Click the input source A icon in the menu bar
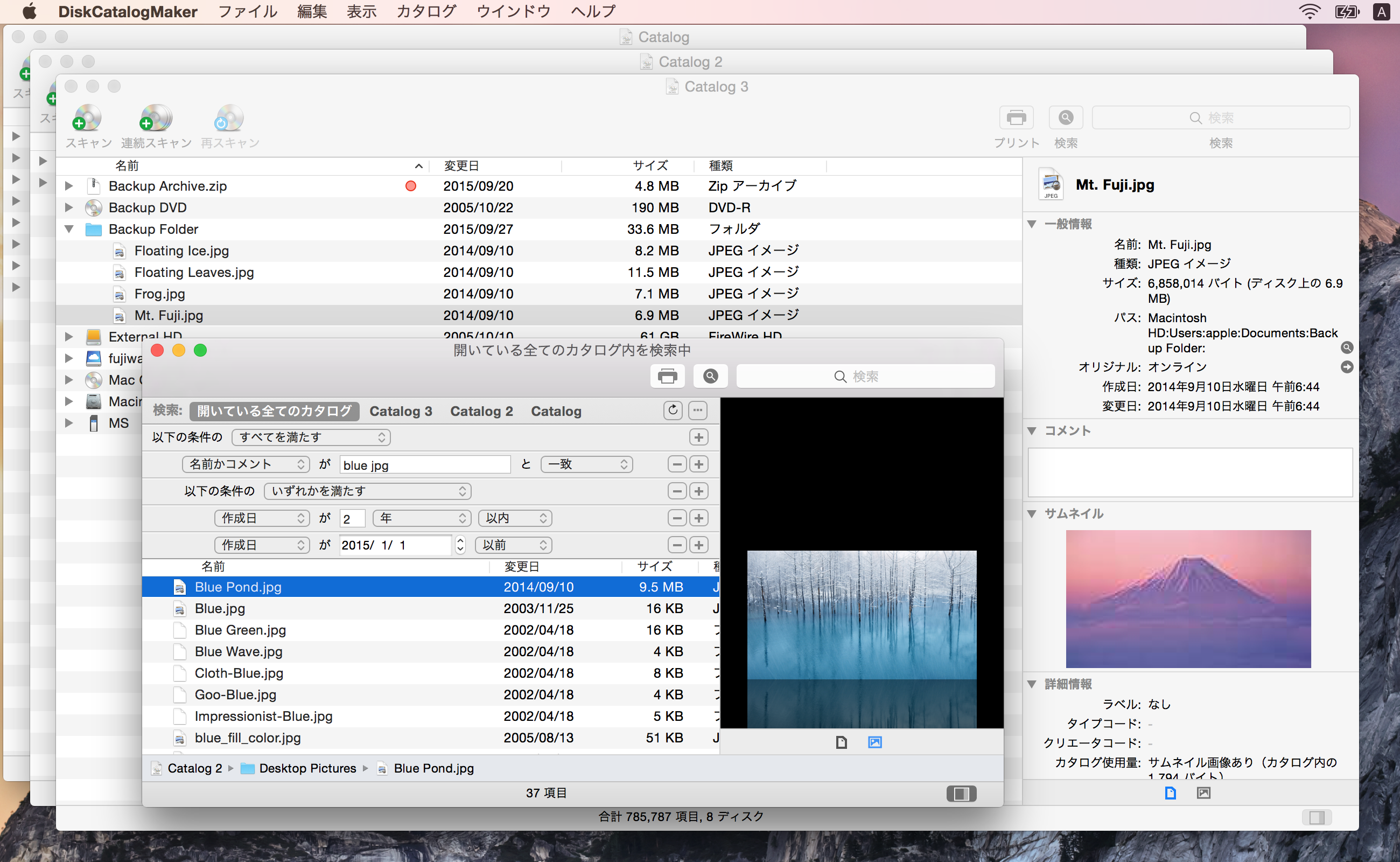This screenshot has height=862, width=1400. coord(1381,11)
